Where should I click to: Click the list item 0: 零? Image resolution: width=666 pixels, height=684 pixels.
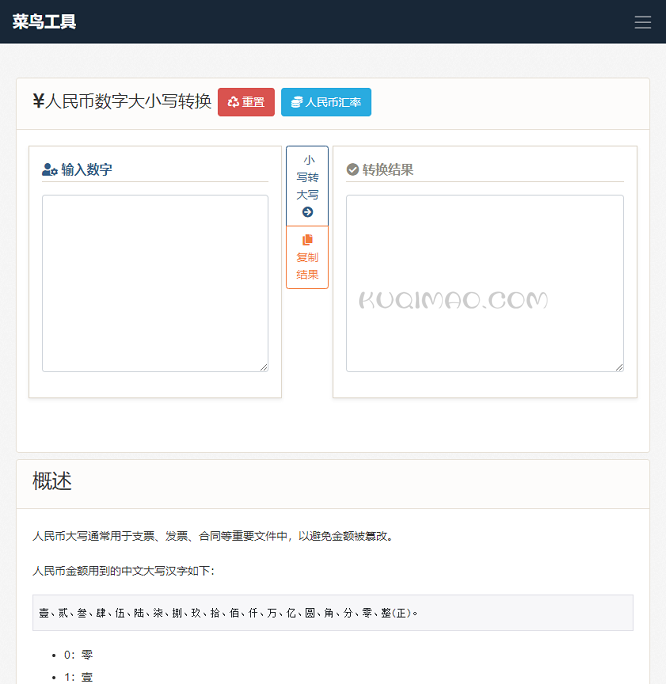(79, 655)
